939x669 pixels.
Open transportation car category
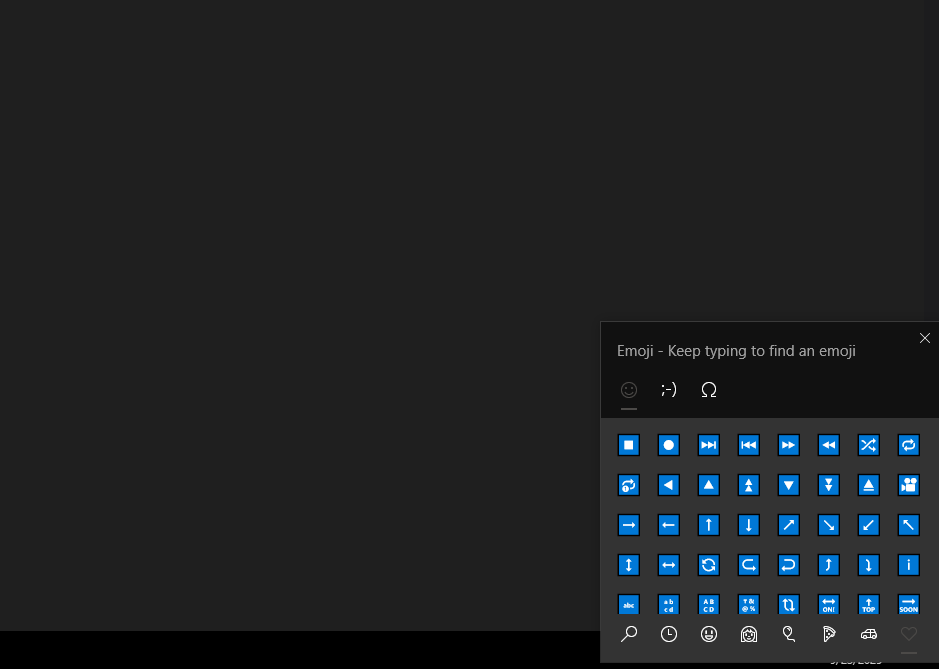tap(869, 634)
